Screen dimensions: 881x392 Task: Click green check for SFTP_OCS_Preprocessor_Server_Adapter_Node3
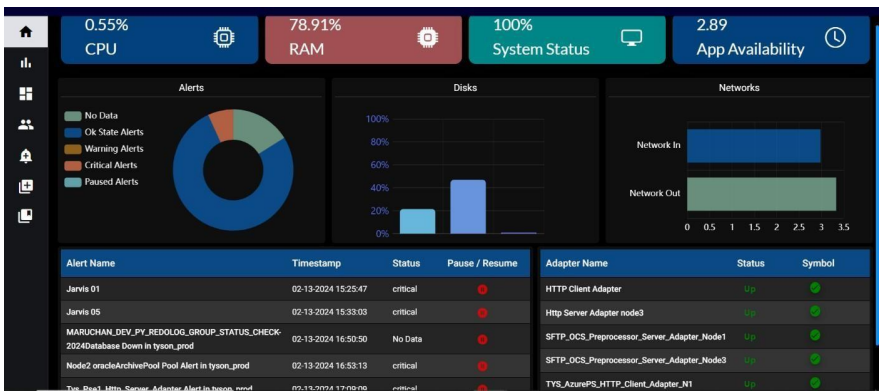coord(815,359)
